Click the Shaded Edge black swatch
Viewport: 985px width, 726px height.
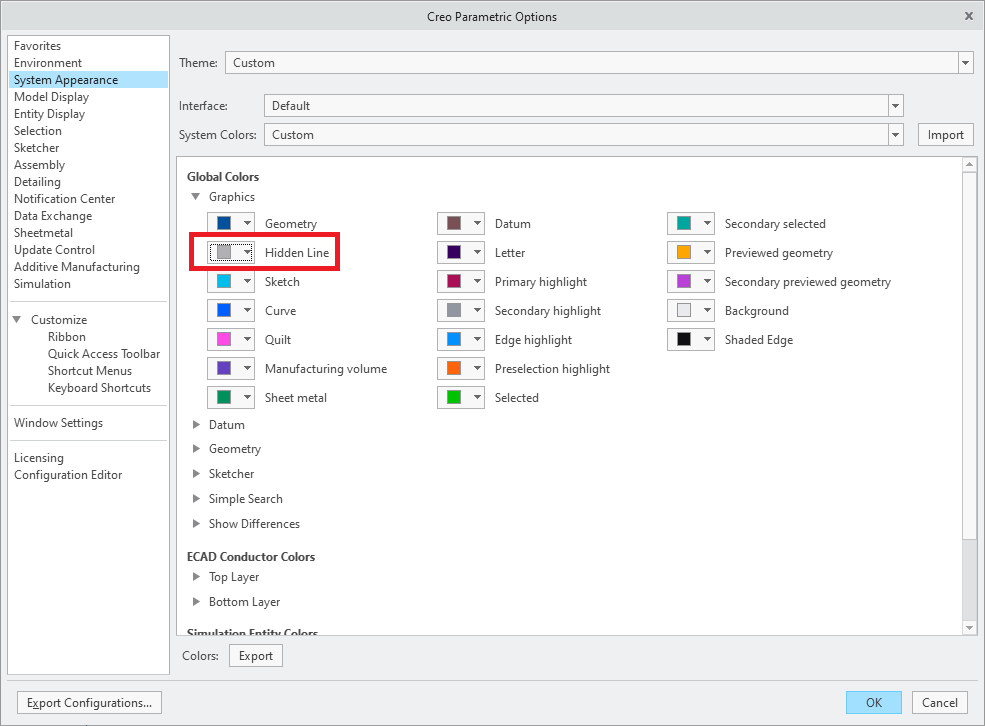(684, 340)
